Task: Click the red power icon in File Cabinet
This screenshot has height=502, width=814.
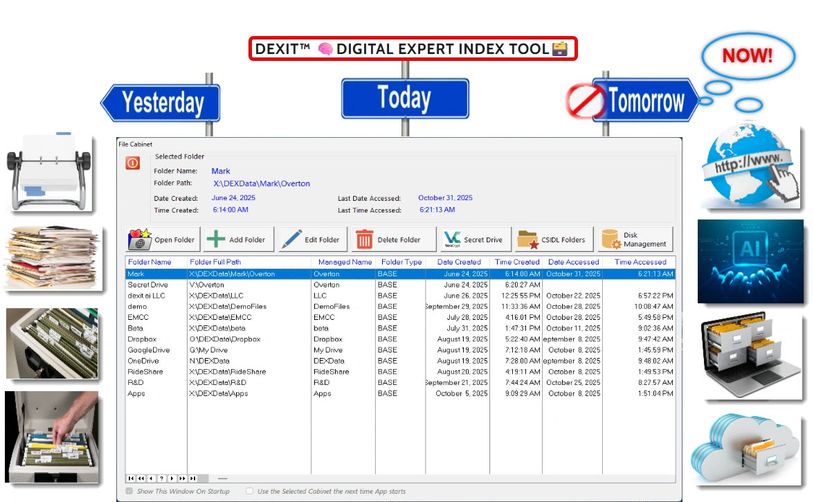Action: tap(133, 163)
